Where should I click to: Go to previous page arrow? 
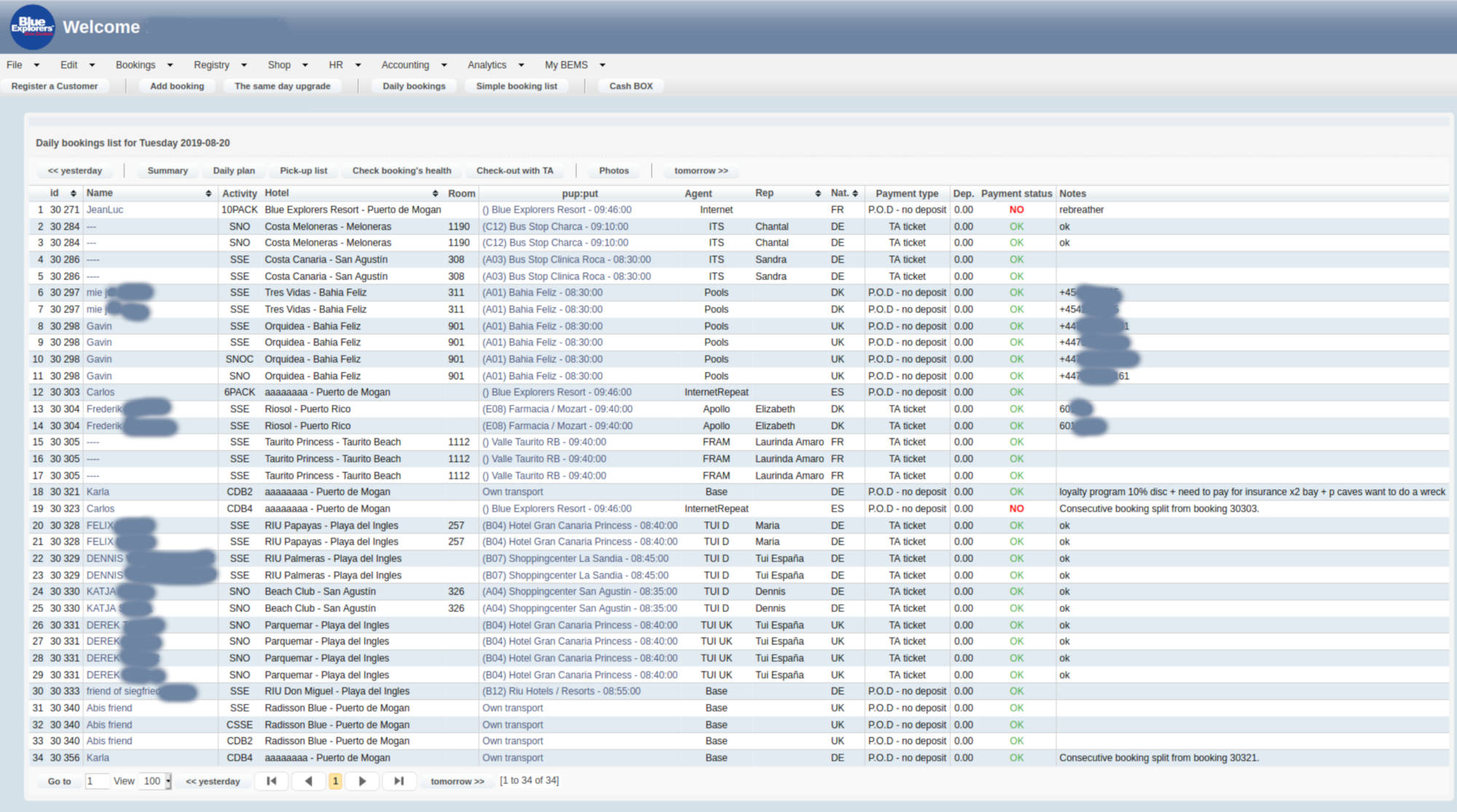[308, 781]
